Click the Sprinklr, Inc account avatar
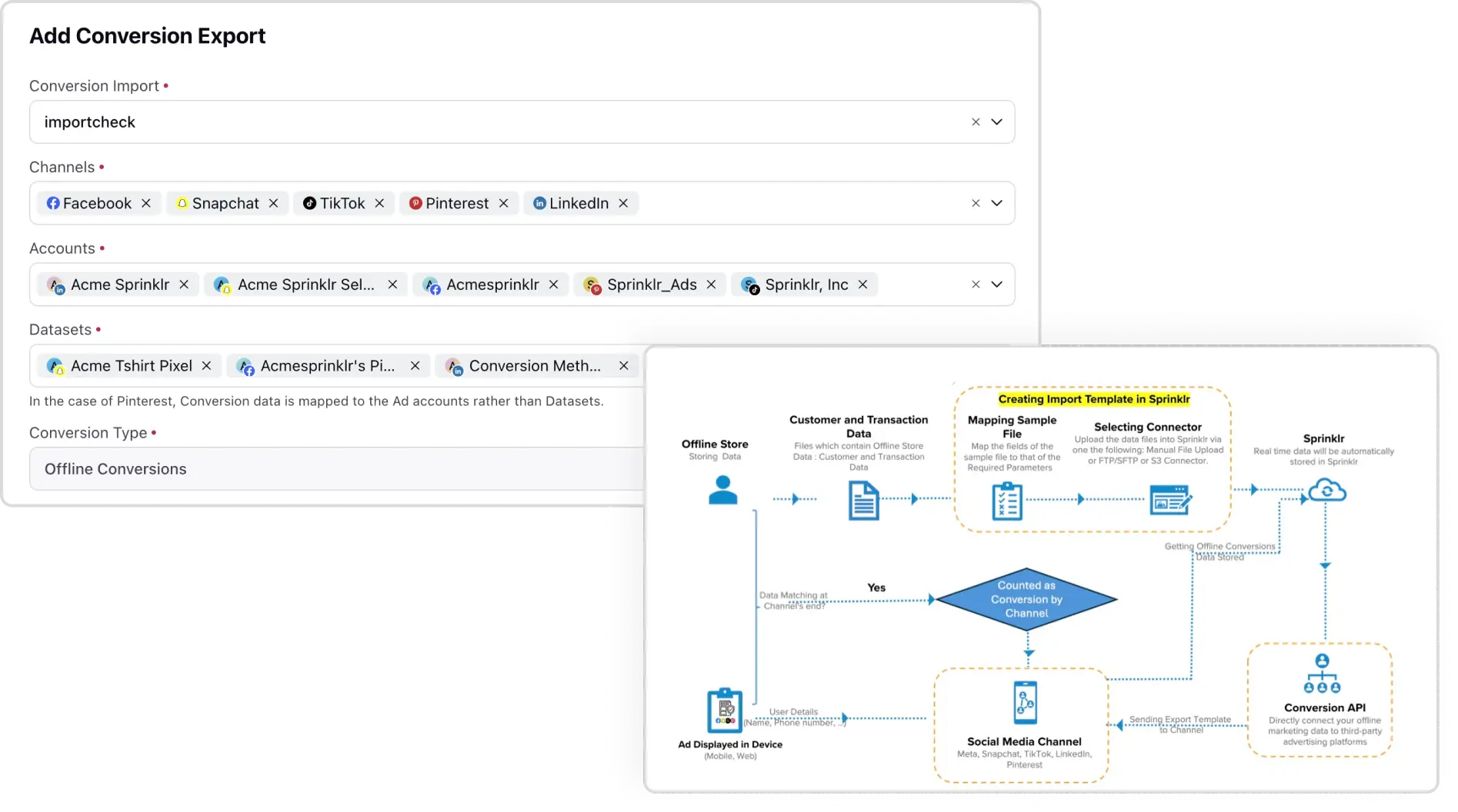The height and width of the screenshot is (812, 1458). [x=750, y=285]
